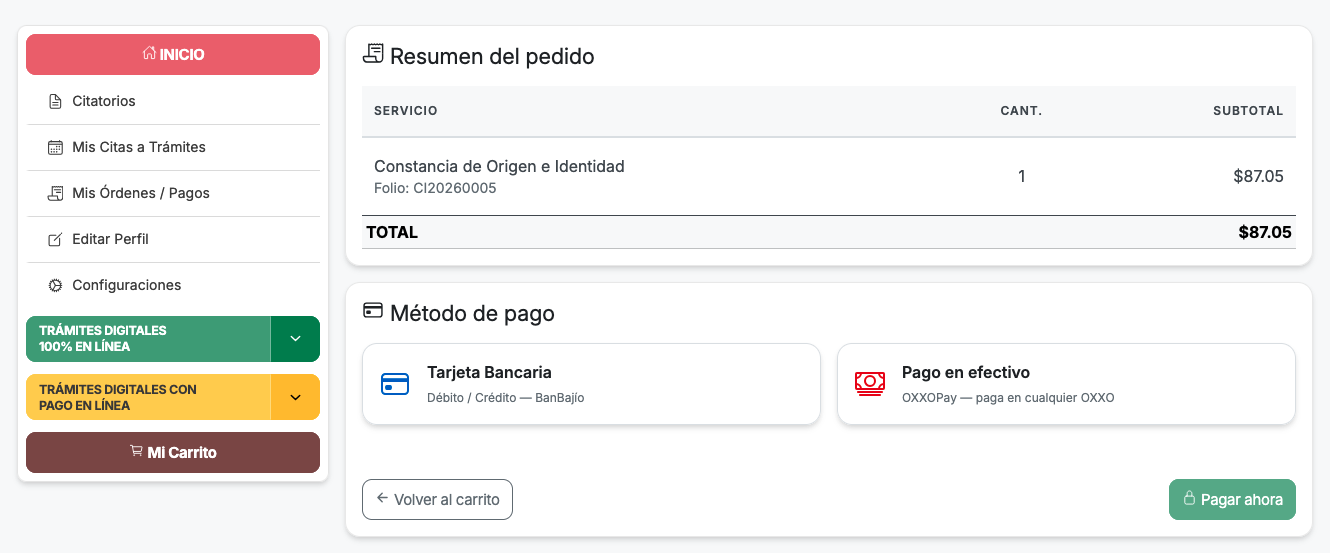Go to the INICIO home button

point(173,54)
